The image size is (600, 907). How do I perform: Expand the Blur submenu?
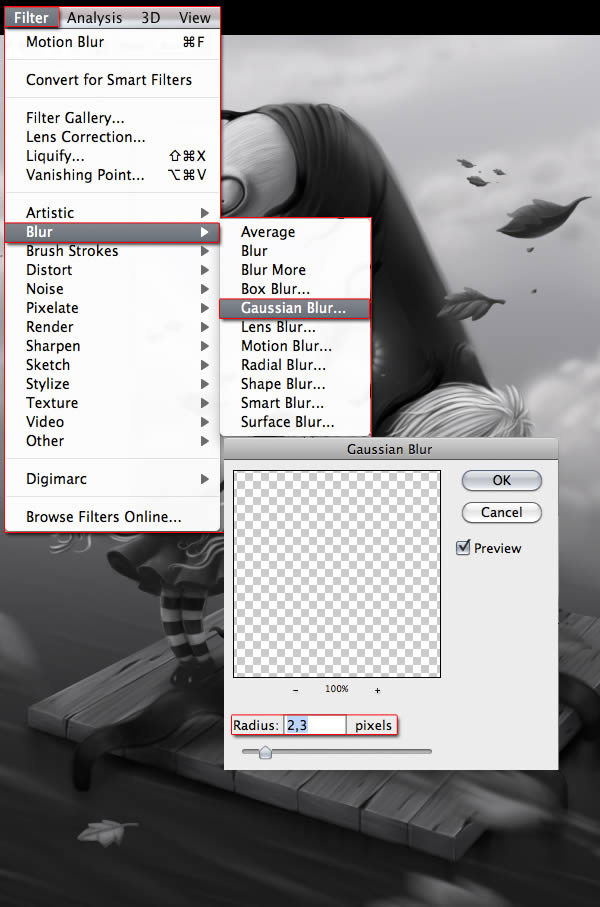(x=112, y=232)
